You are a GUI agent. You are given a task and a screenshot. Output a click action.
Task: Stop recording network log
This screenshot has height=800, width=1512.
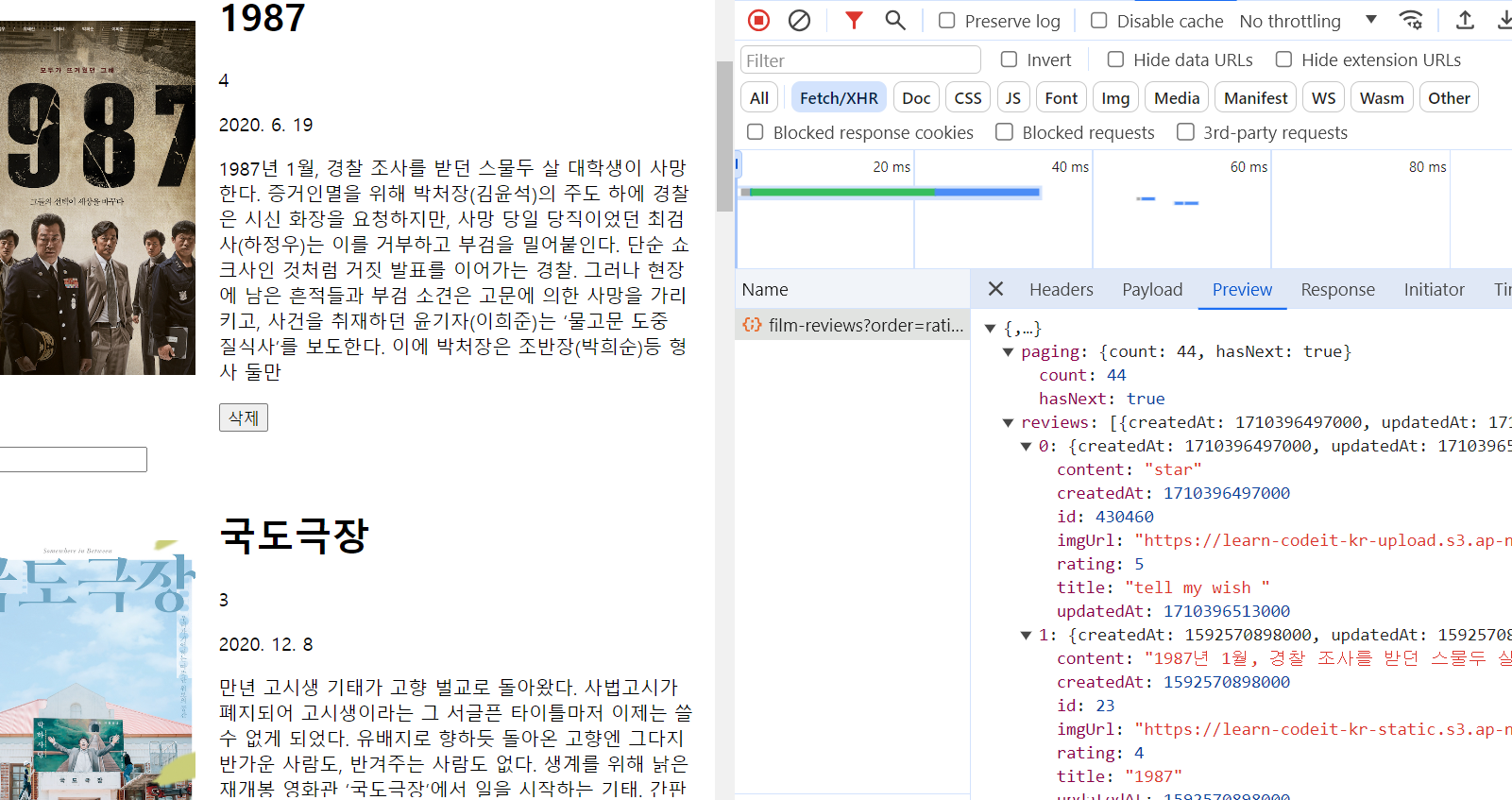pyautogui.click(x=758, y=20)
